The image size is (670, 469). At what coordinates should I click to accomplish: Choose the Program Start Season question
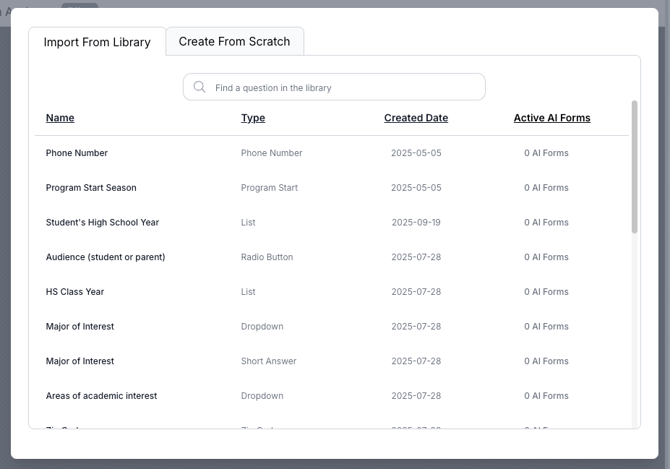[91, 188]
